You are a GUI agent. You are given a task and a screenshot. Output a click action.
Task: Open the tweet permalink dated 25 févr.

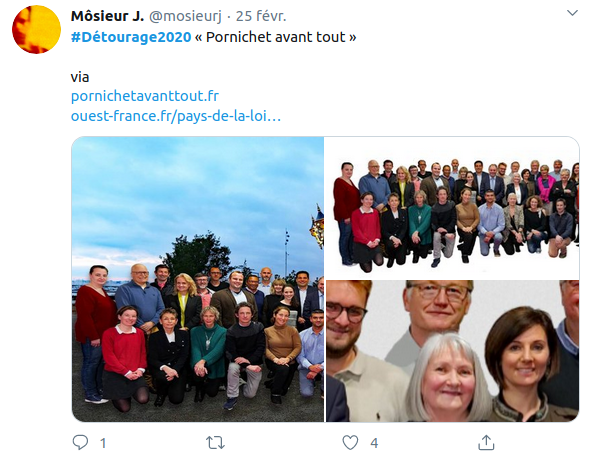[x=261, y=16]
